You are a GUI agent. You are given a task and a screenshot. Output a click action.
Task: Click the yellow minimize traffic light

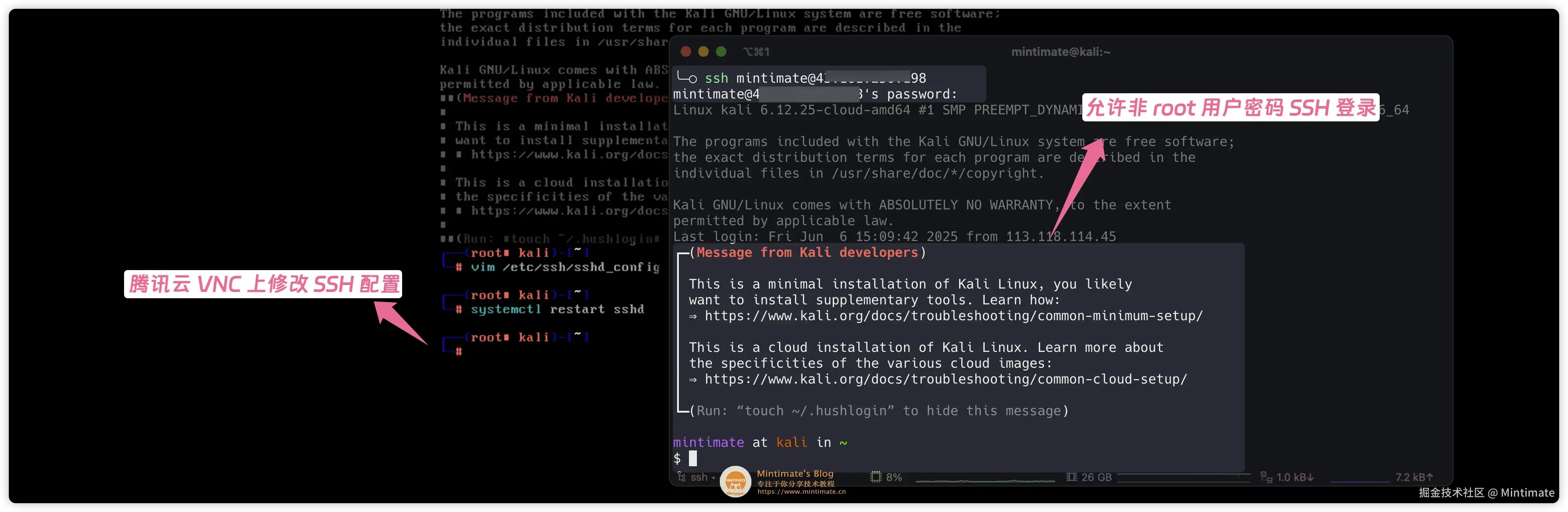(703, 52)
